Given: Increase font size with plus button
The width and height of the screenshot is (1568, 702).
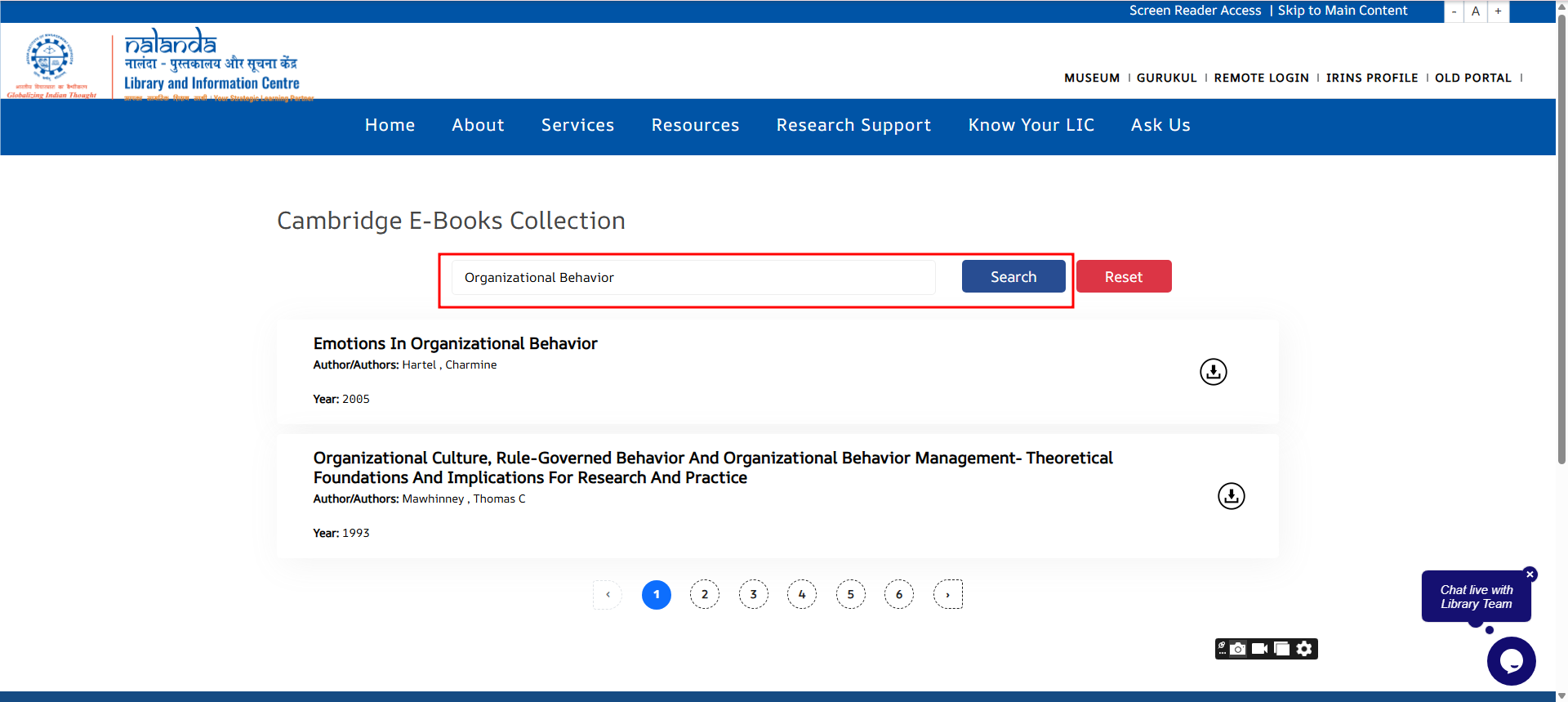Looking at the screenshot, I should (1498, 11).
